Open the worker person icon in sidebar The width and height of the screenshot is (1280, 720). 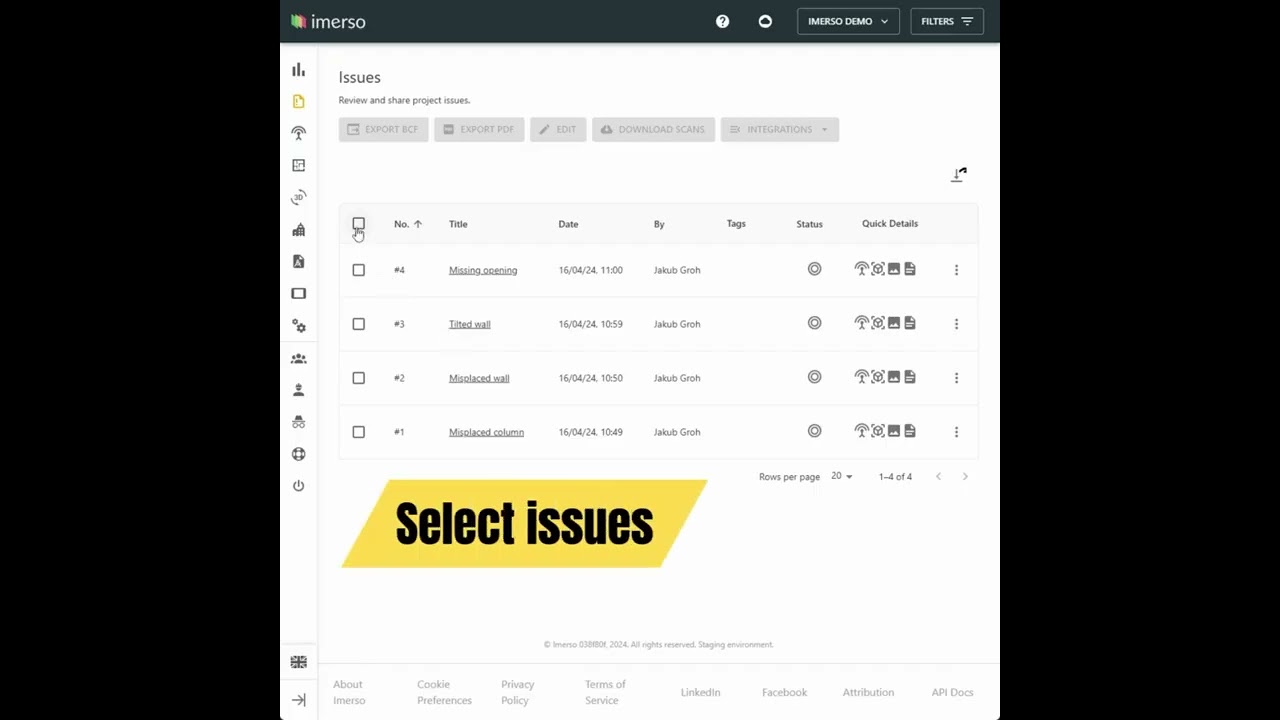click(298, 390)
